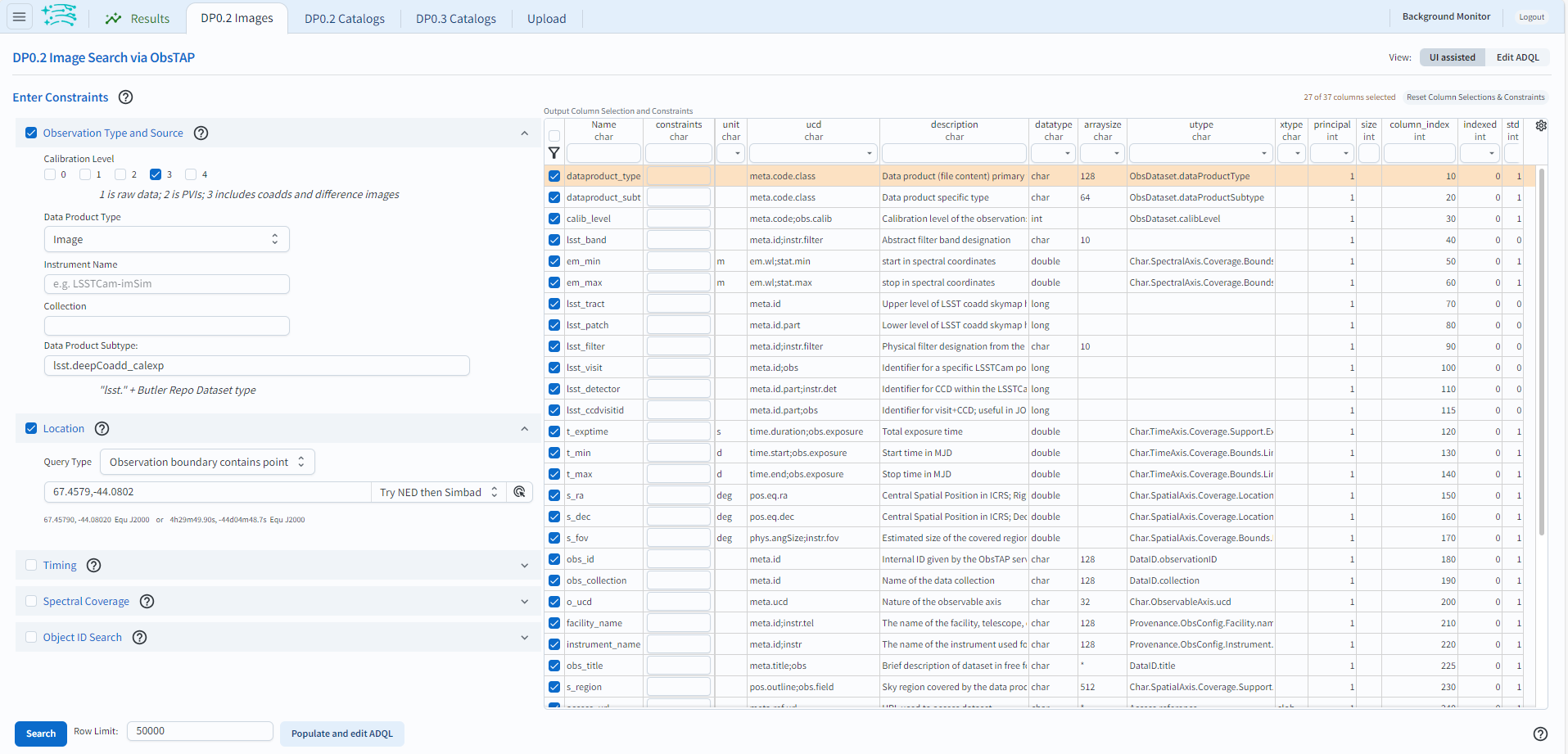The width and height of the screenshot is (1568, 754).
Task: Open the table options gear icon
Action: click(x=1542, y=125)
